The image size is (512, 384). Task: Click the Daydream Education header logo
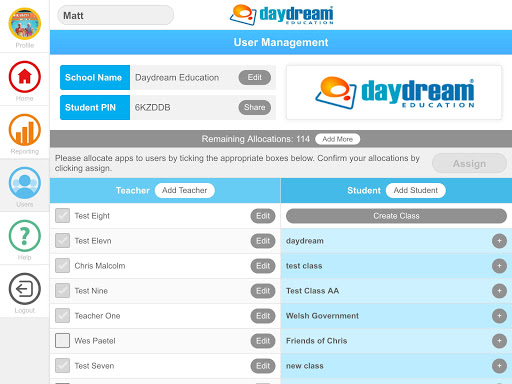[x=282, y=15]
